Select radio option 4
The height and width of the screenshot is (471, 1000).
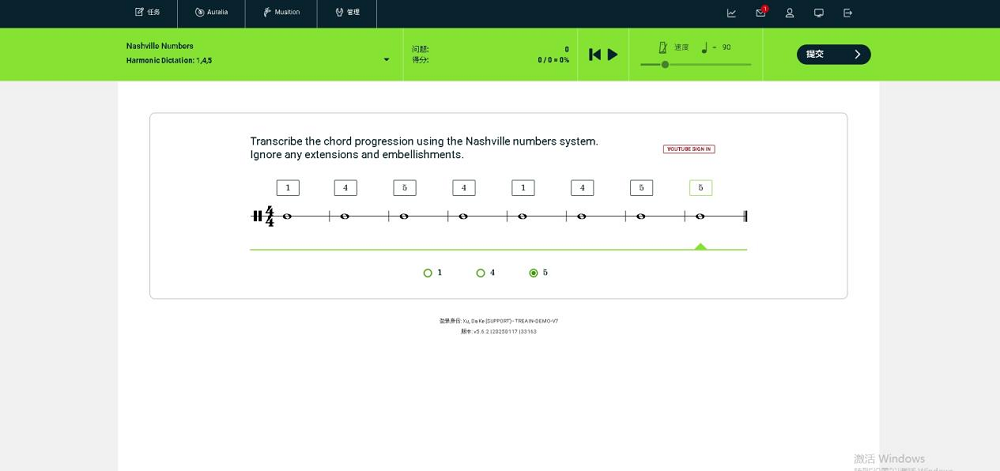[481, 273]
